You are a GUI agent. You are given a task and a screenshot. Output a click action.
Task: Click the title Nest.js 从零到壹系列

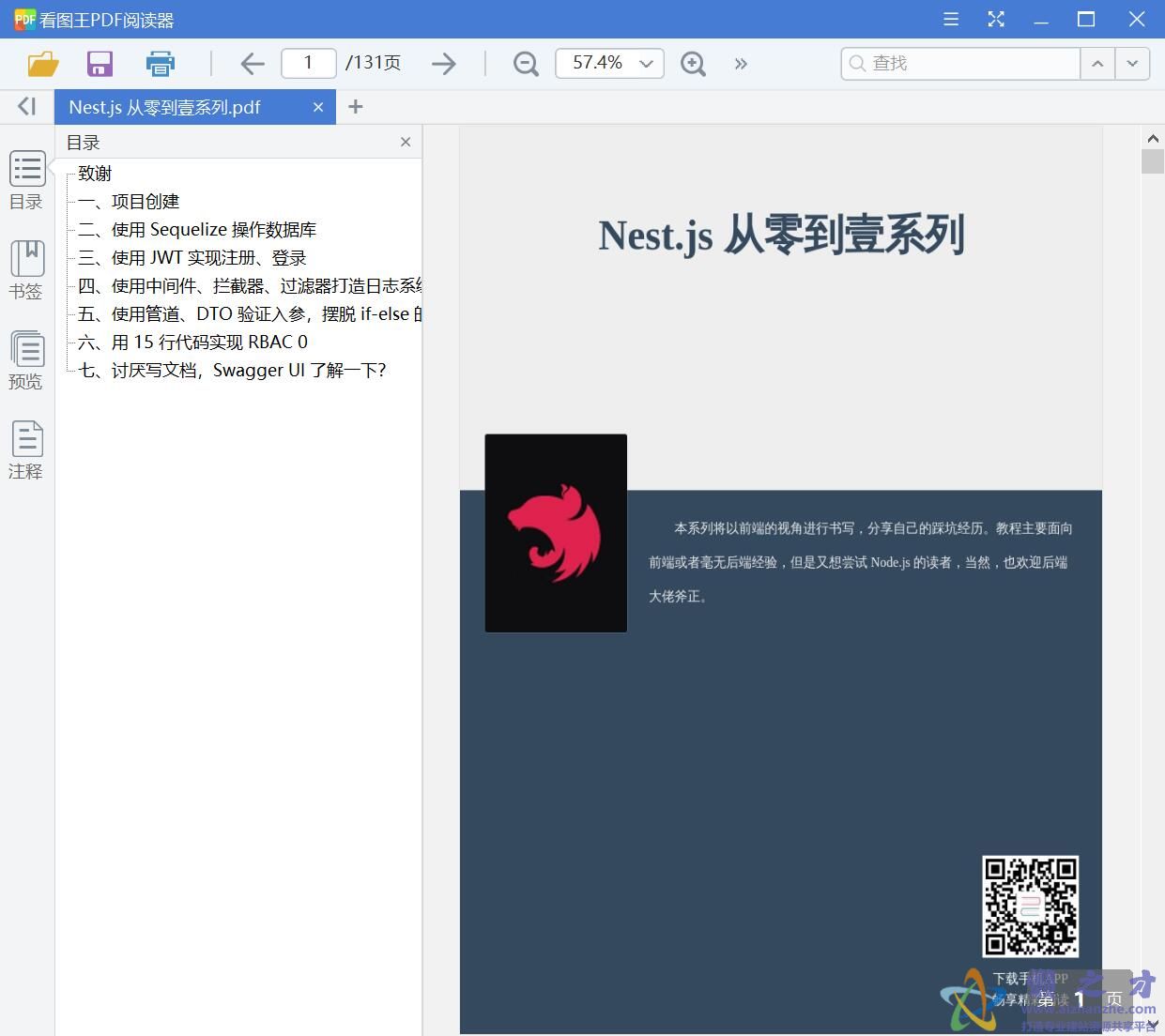pos(782,235)
